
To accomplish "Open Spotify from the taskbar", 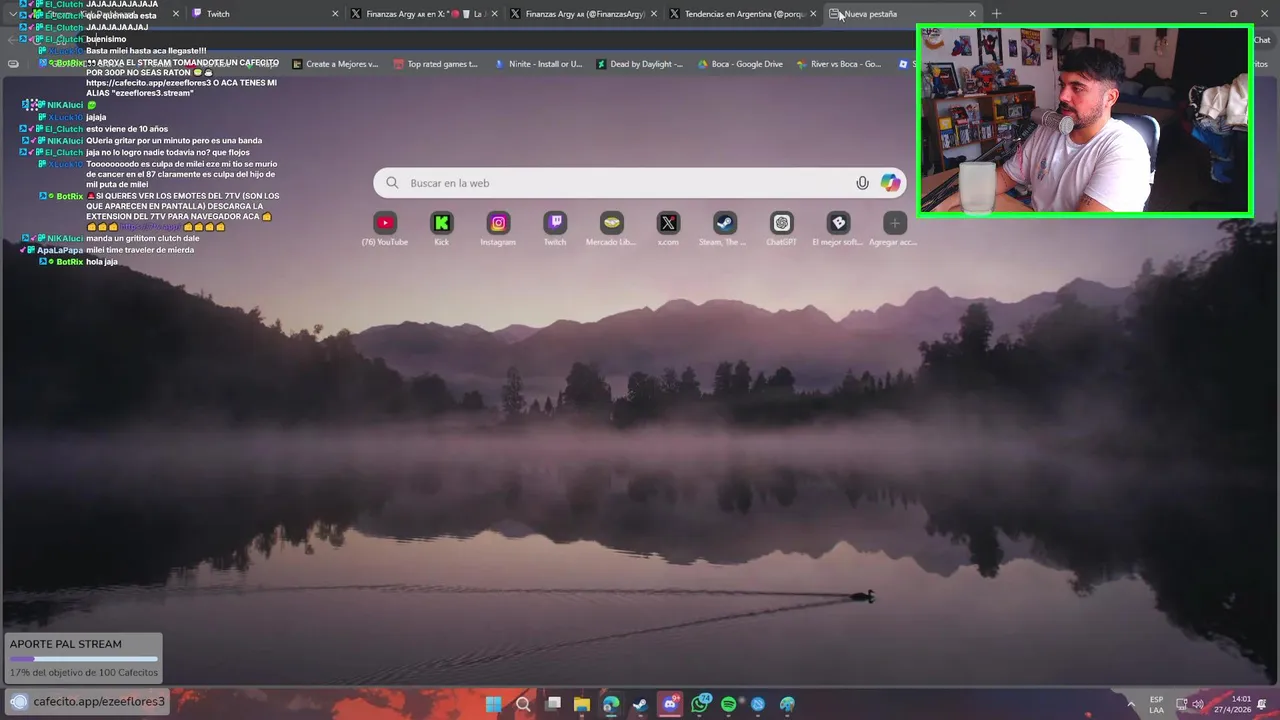I will (729, 704).
